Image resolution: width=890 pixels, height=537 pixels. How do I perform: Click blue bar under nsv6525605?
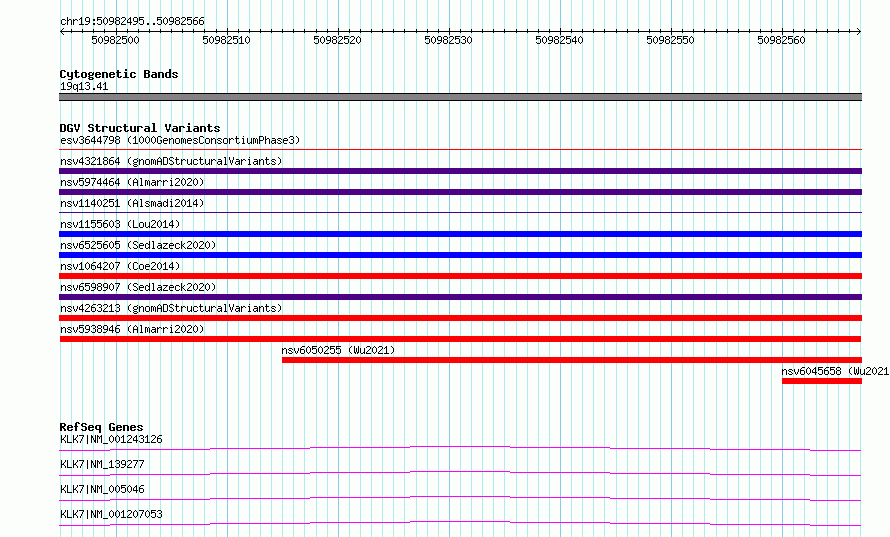460,255
